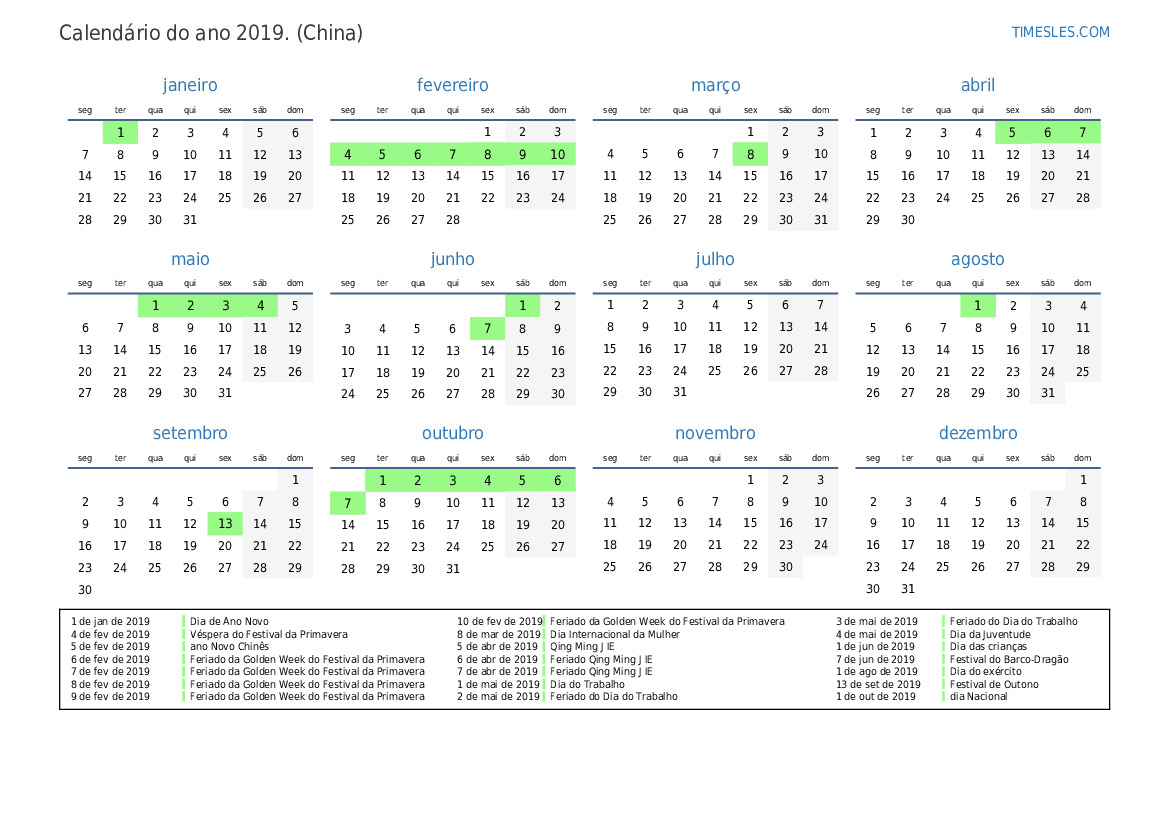Click the dezembro month title
Screen dimensions: 1169x827
[977, 433]
